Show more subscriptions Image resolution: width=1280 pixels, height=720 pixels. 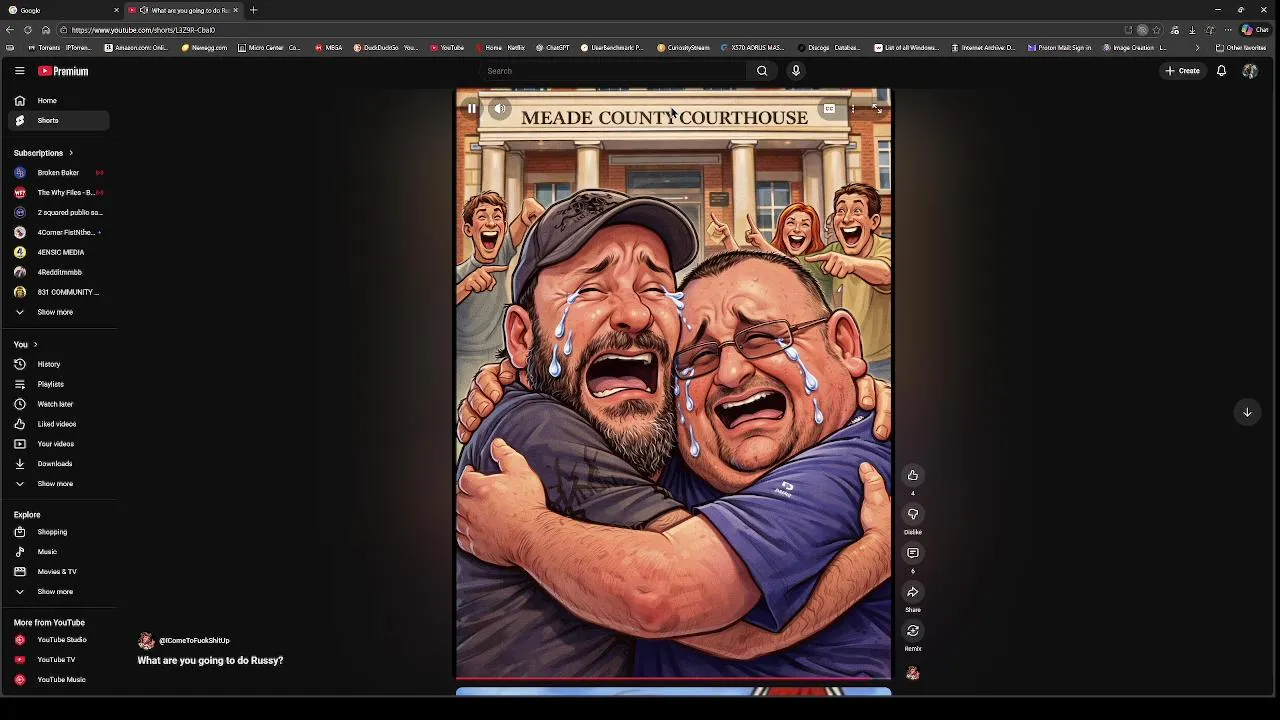59,312
